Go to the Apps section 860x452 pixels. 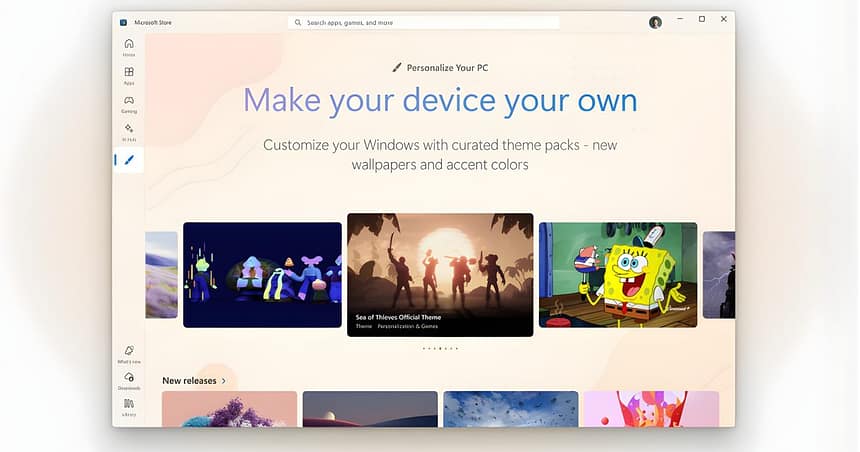(x=129, y=76)
